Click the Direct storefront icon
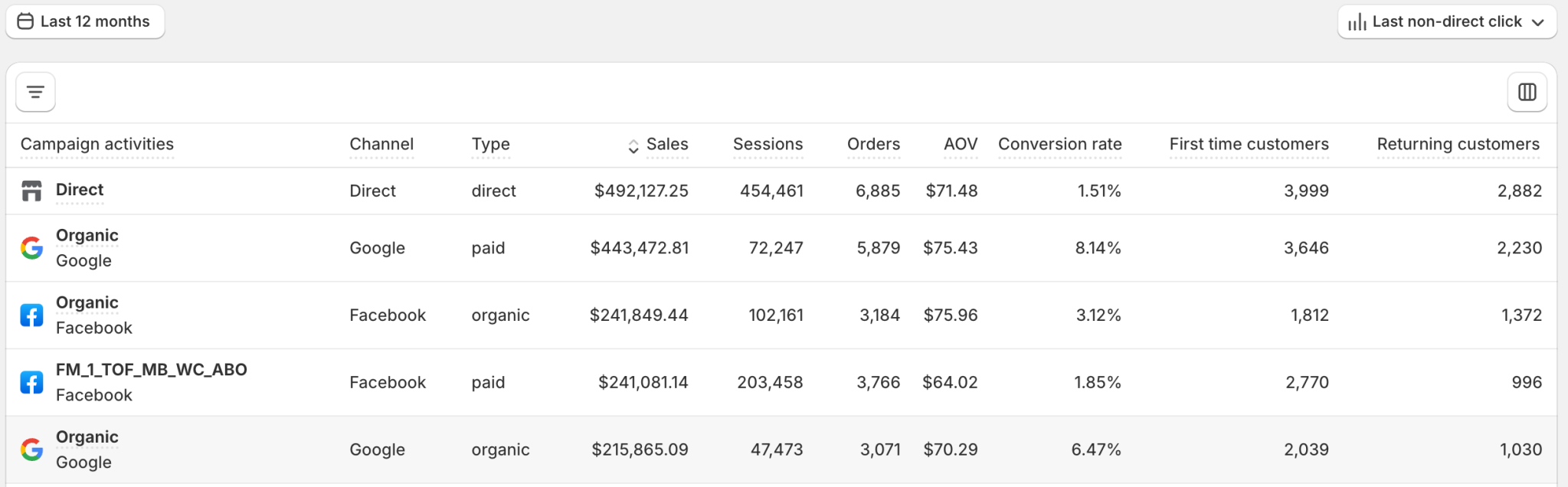 pyautogui.click(x=31, y=191)
